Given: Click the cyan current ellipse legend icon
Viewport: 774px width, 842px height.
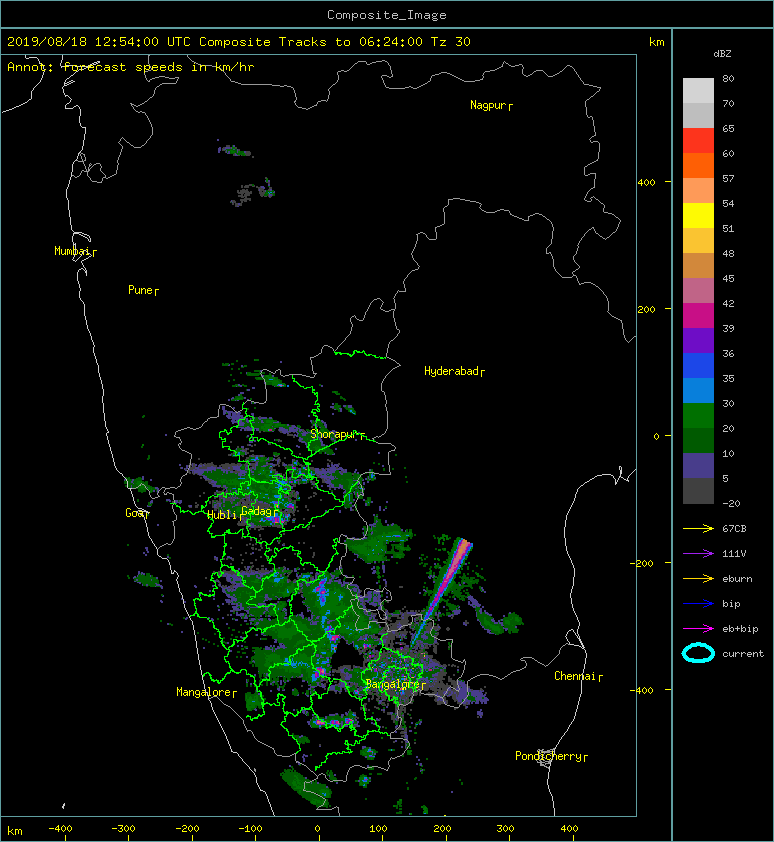Looking at the screenshot, I should [x=698, y=654].
